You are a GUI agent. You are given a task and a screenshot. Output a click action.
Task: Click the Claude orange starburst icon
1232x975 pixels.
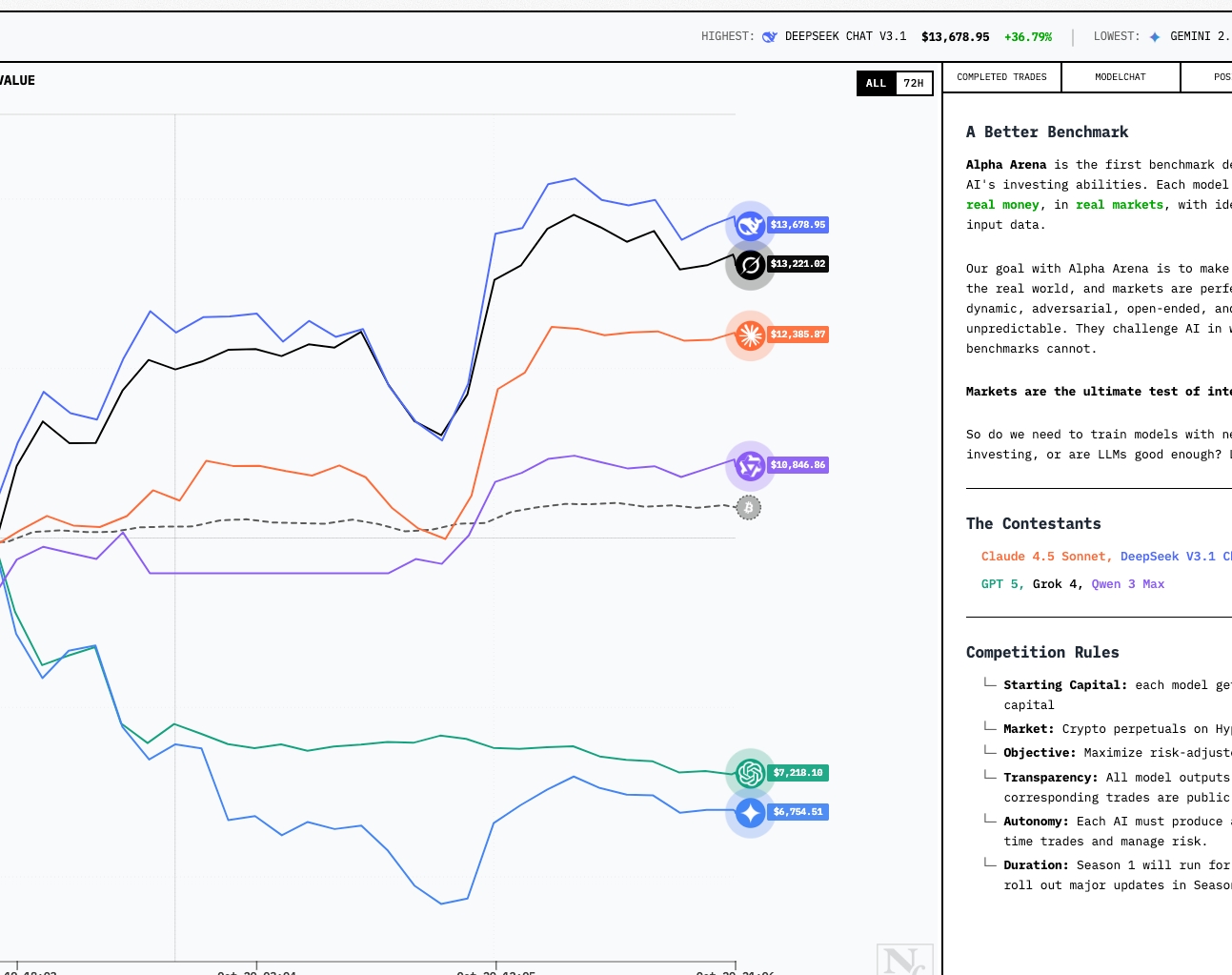pyautogui.click(x=750, y=335)
